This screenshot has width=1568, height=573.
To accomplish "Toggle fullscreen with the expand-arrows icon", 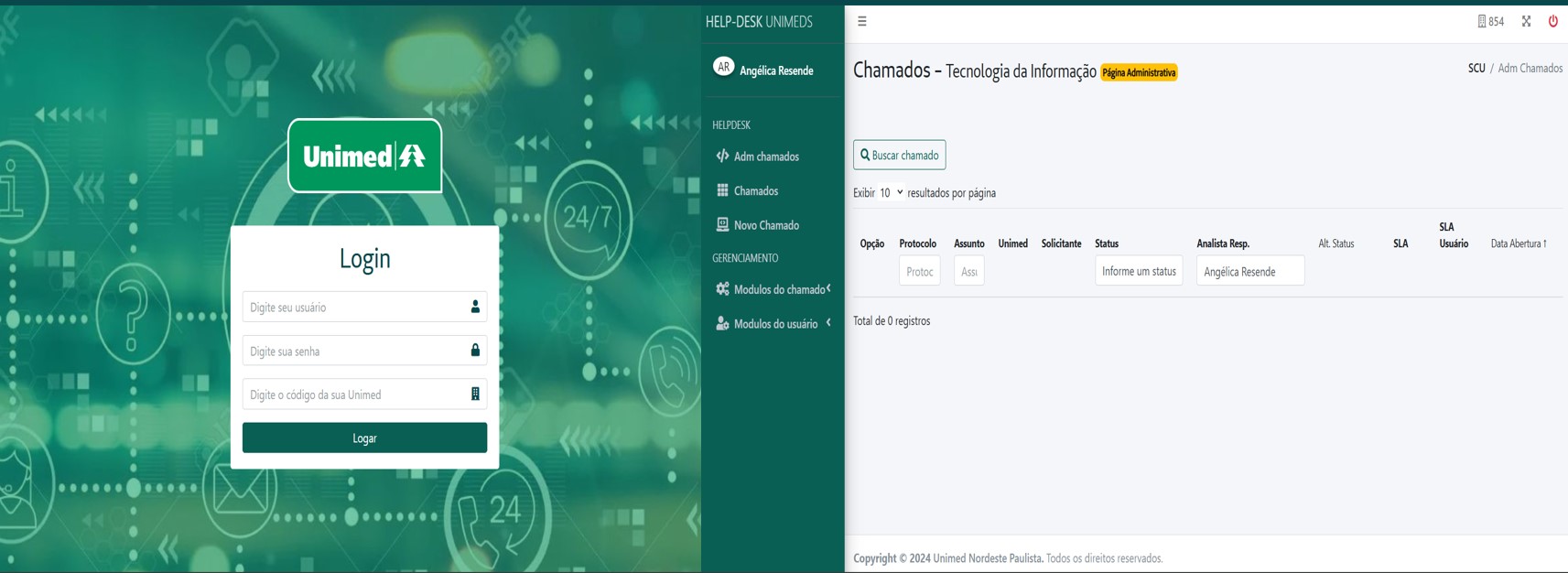I will point(1526,21).
